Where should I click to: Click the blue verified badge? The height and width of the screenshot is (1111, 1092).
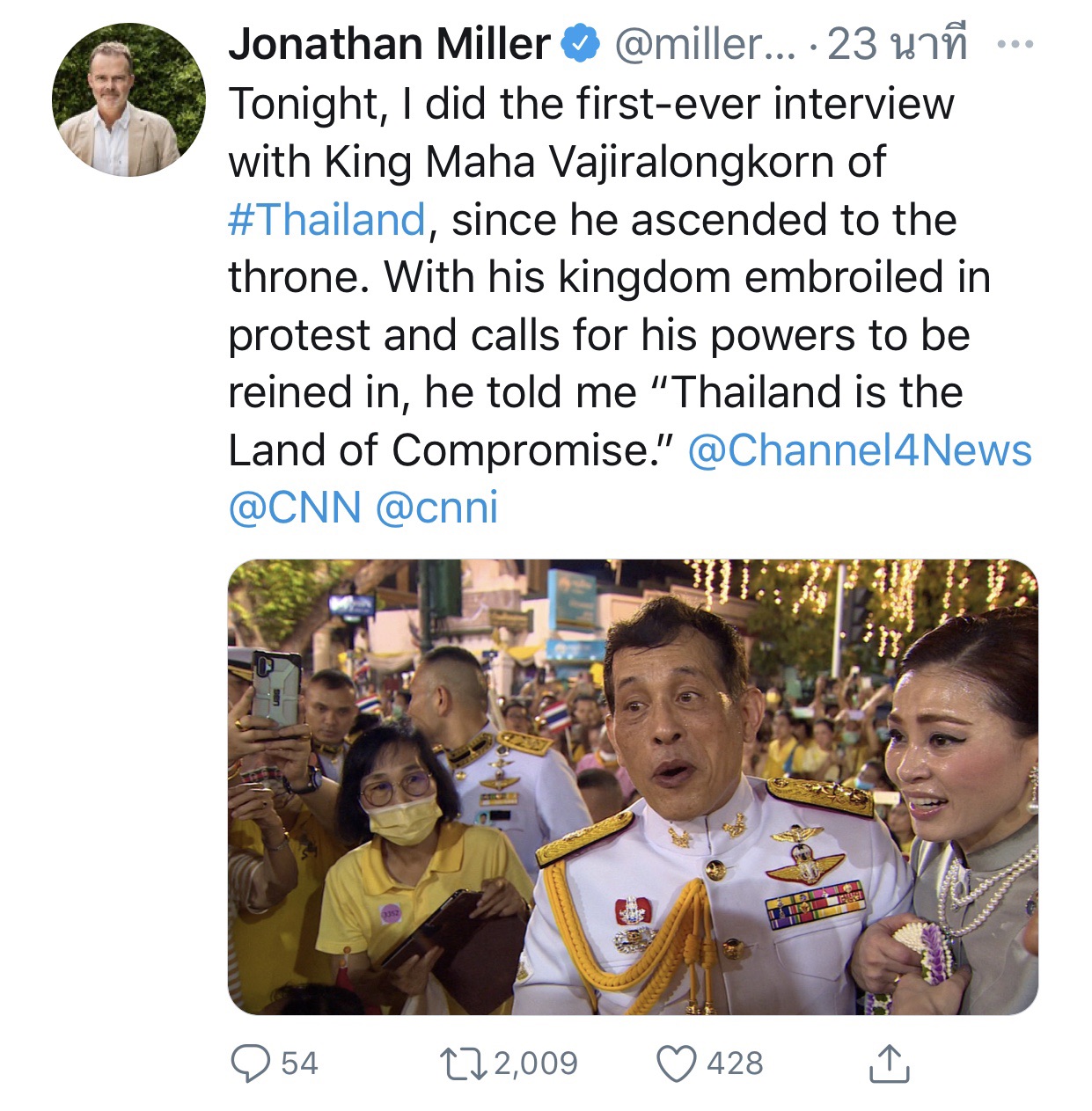[581, 44]
